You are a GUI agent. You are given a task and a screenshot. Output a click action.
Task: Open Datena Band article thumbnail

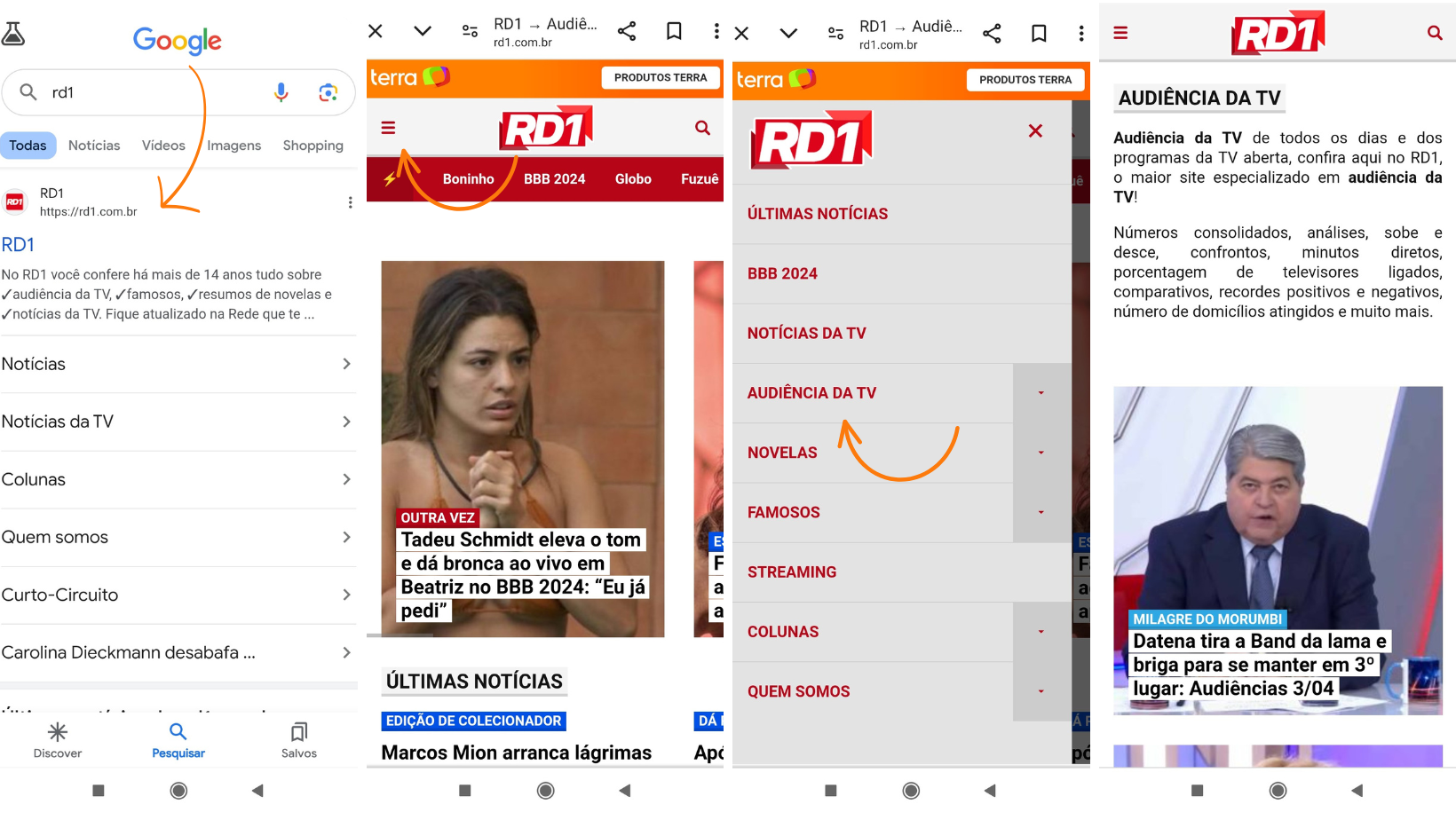click(1278, 550)
